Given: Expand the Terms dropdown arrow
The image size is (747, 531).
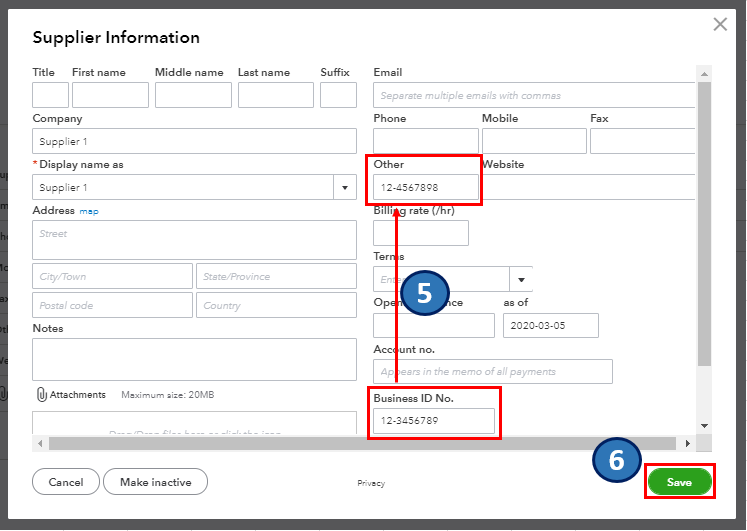Looking at the screenshot, I should 521,280.
